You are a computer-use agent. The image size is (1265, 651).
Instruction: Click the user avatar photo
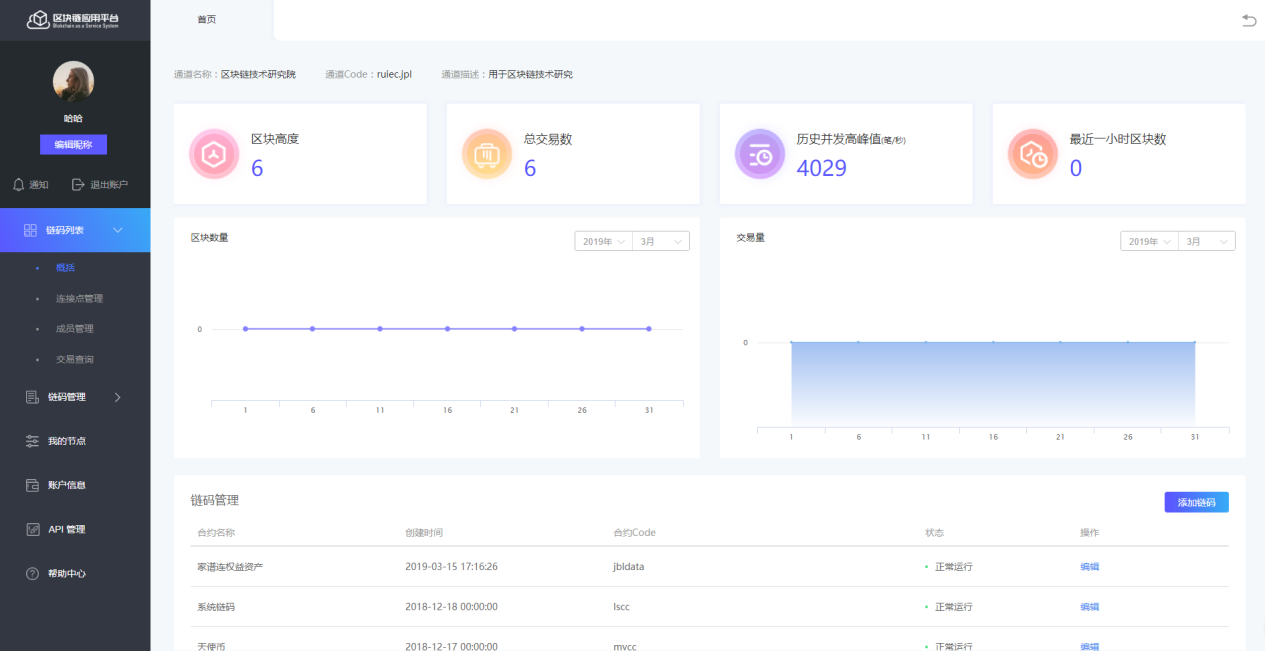pyautogui.click(x=73, y=81)
